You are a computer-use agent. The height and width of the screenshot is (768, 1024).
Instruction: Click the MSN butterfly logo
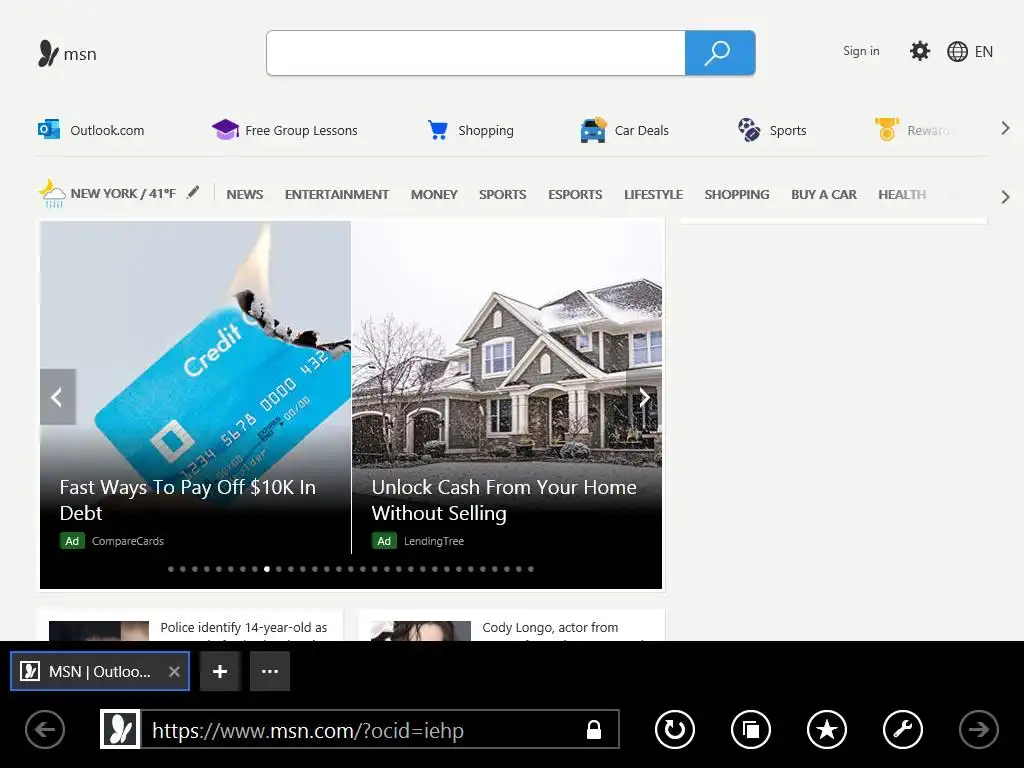(x=48, y=54)
